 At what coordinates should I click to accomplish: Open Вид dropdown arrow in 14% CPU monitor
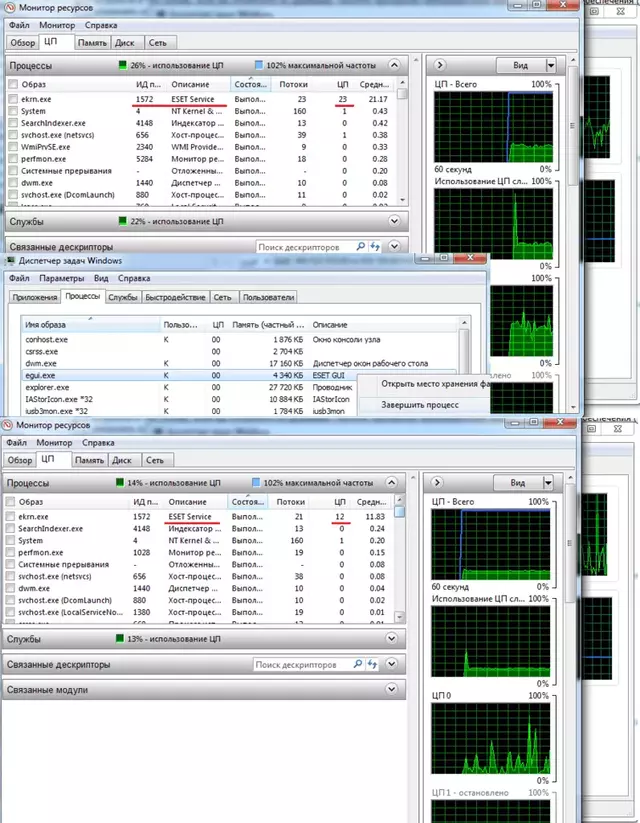point(548,482)
